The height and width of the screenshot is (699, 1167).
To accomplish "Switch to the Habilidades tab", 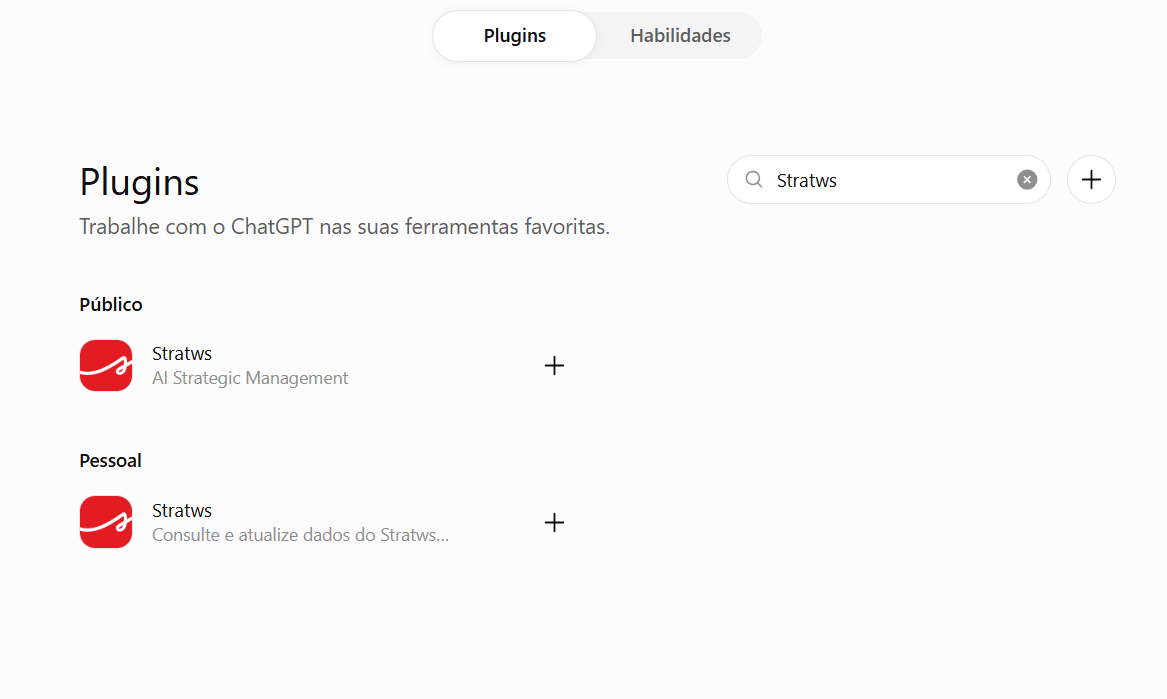I will pyautogui.click(x=680, y=36).
